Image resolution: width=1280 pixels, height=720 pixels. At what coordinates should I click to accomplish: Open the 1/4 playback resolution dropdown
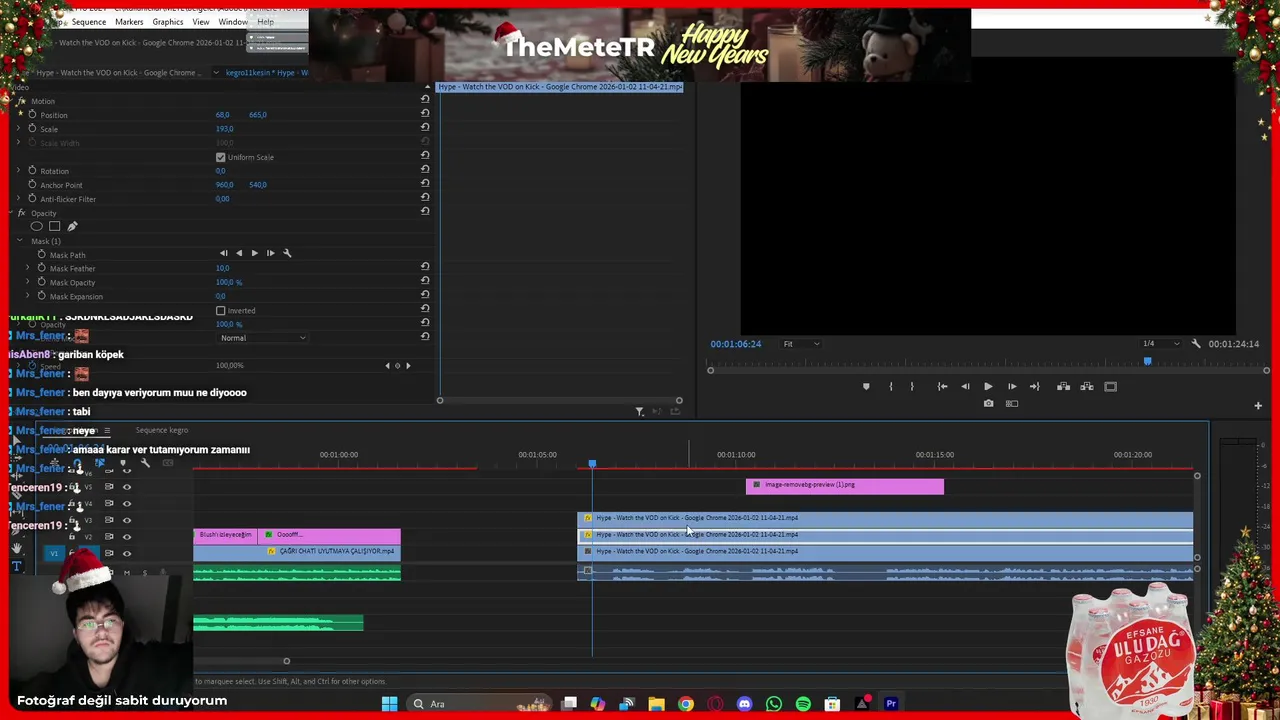tap(1161, 343)
